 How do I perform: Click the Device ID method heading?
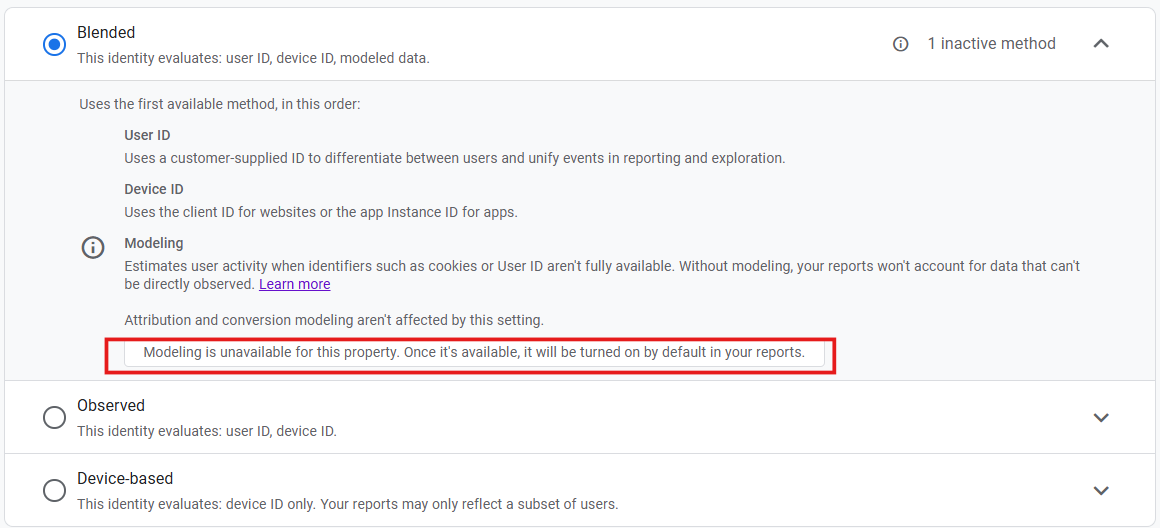(154, 189)
